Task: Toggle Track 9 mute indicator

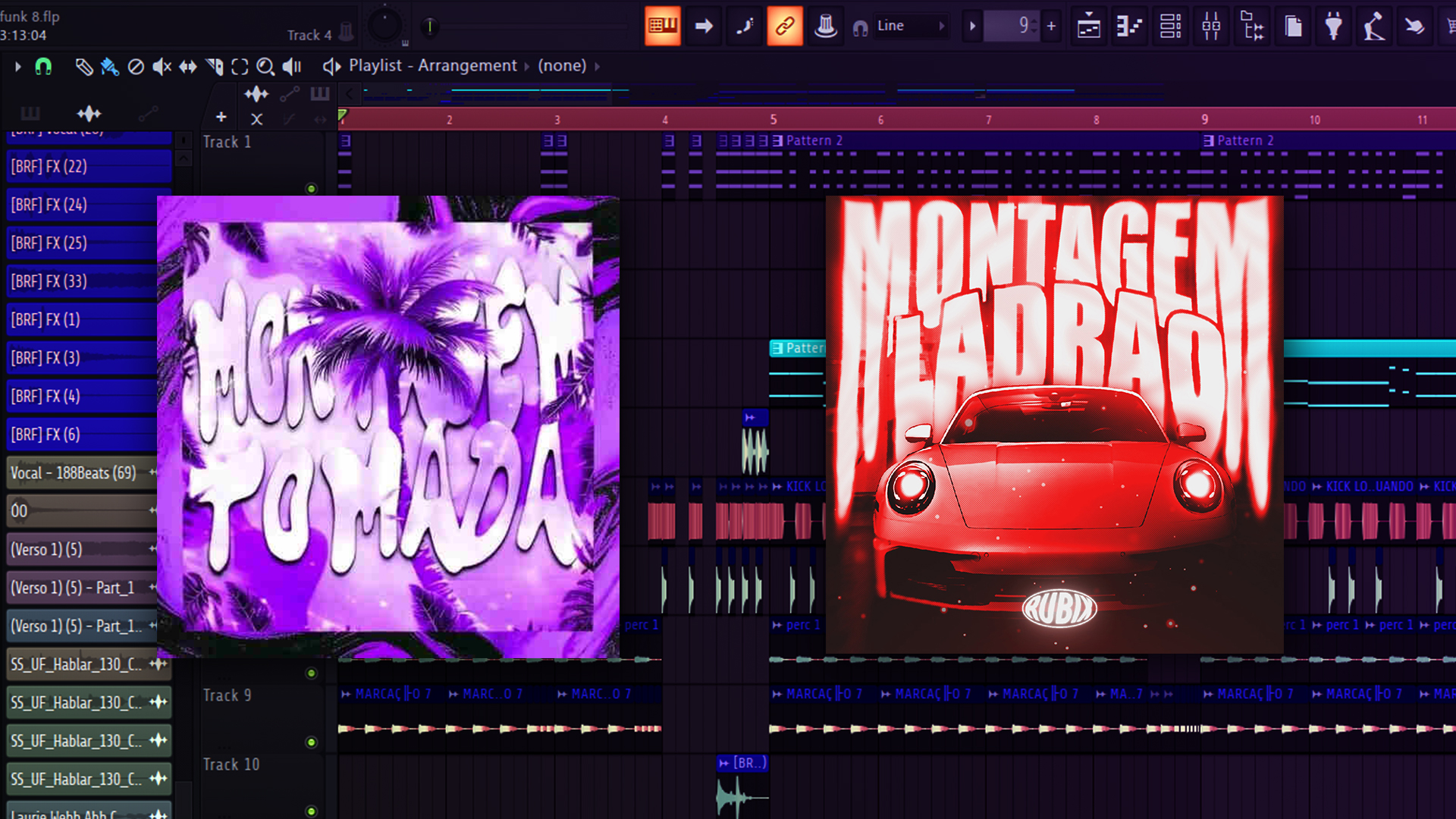Action: 311,742
